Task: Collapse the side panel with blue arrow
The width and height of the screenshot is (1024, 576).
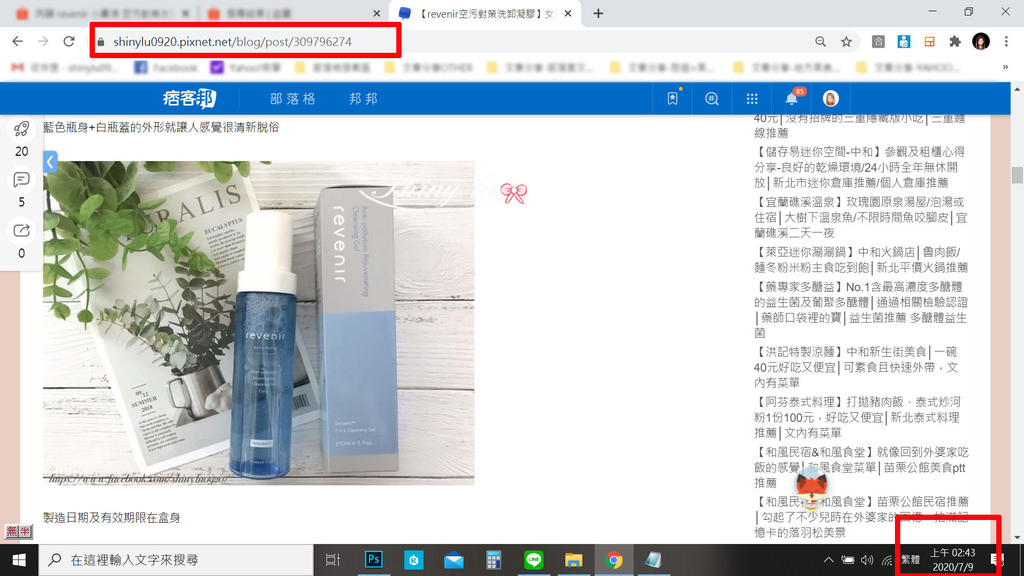Action: pyautogui.click(x=50, y=161)
